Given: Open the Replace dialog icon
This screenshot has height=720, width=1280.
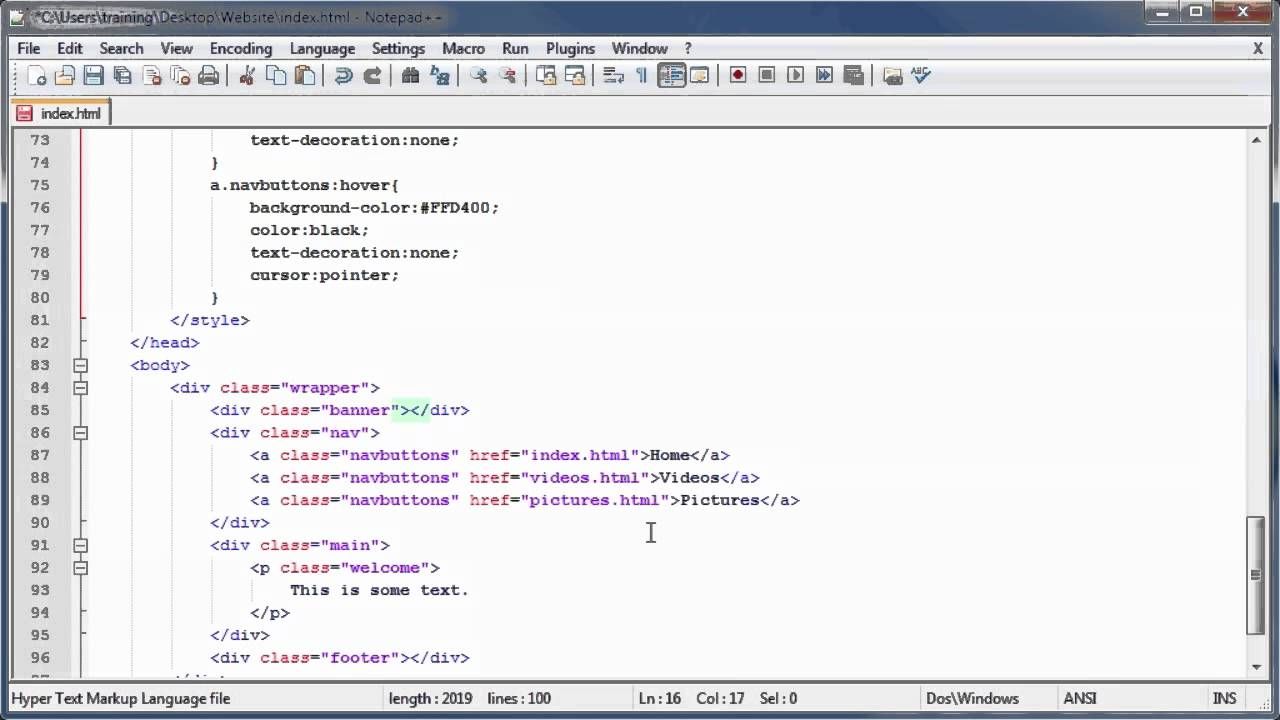Looking at the screenshot, I should [x=439, y=76].
